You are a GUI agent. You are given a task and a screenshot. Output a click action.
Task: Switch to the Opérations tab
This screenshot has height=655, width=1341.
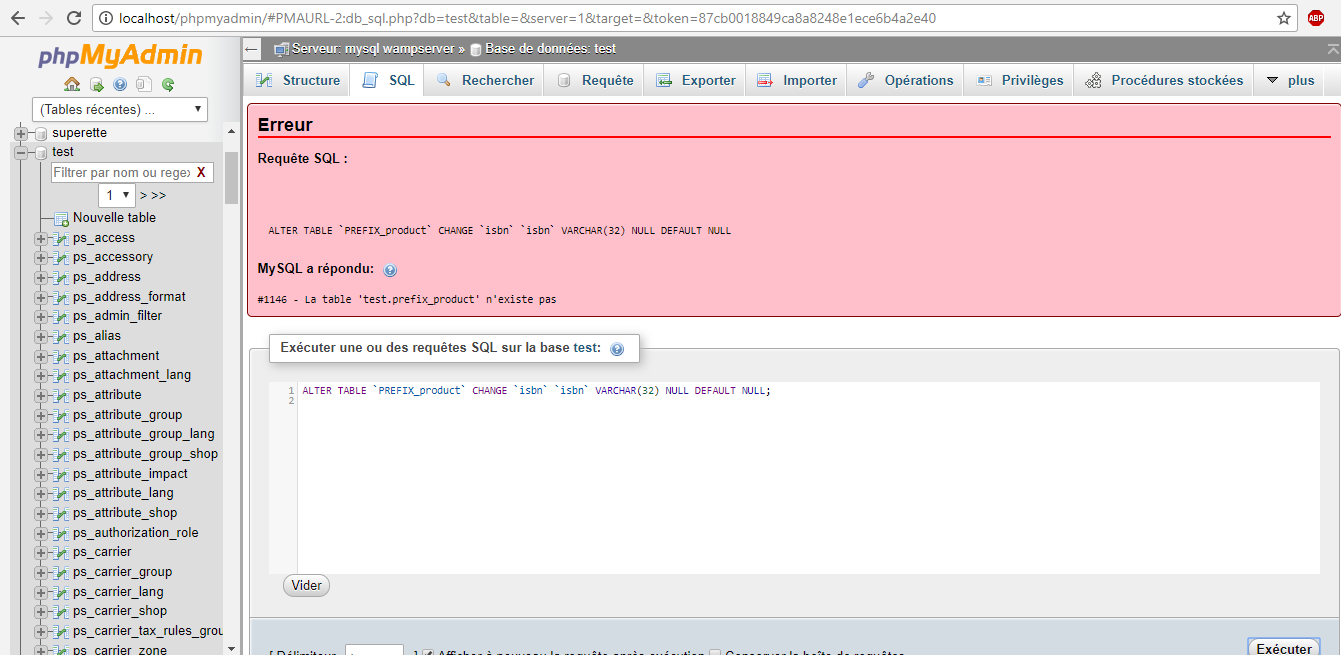point(906,80)
